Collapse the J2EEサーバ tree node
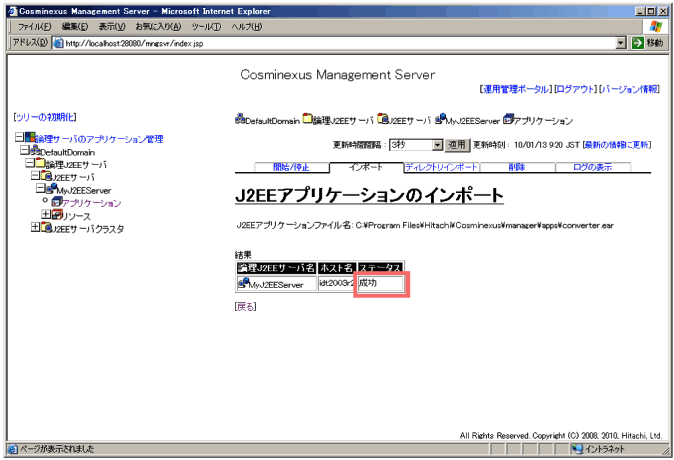674x460 pixels. [x=35, y=175]
